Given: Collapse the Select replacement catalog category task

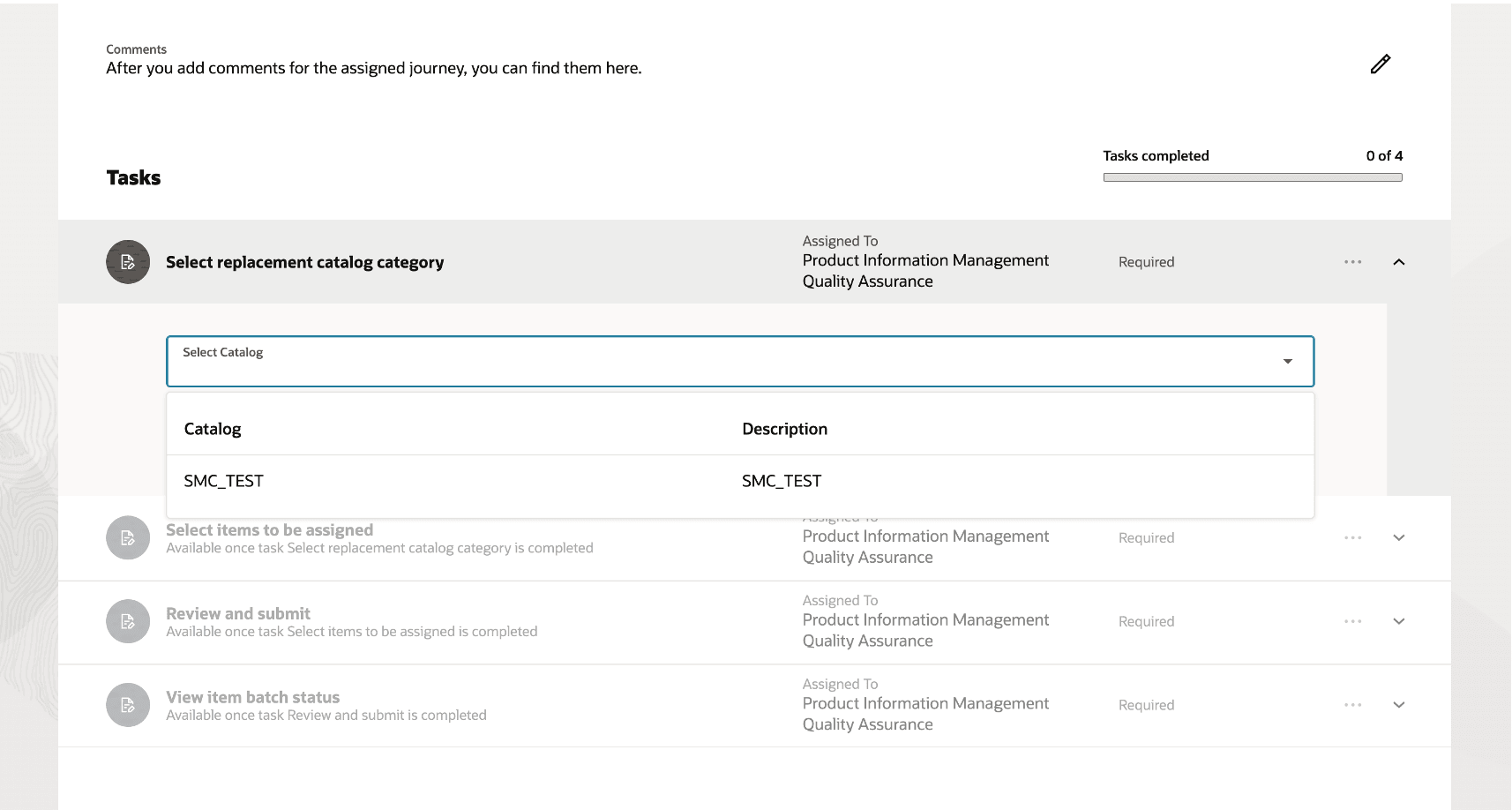Looking at the screenshot, I should tap(1399, 262).
